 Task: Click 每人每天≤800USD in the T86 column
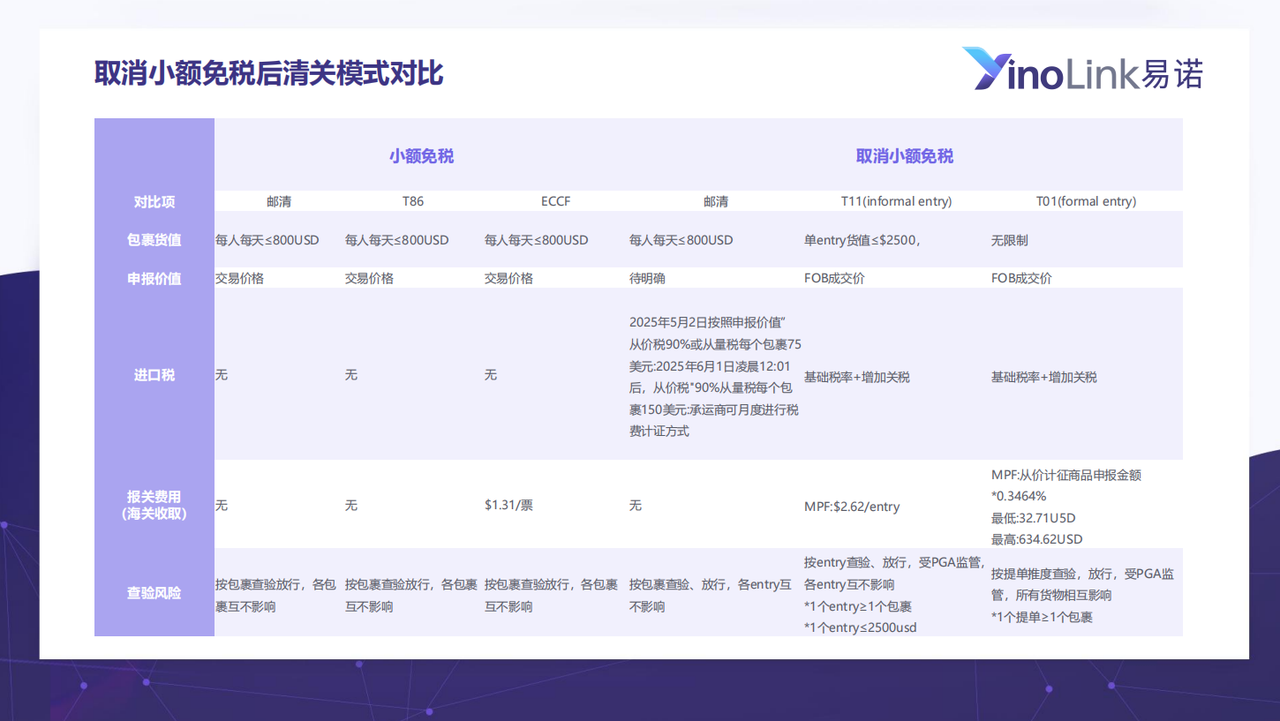coord(397,240)
